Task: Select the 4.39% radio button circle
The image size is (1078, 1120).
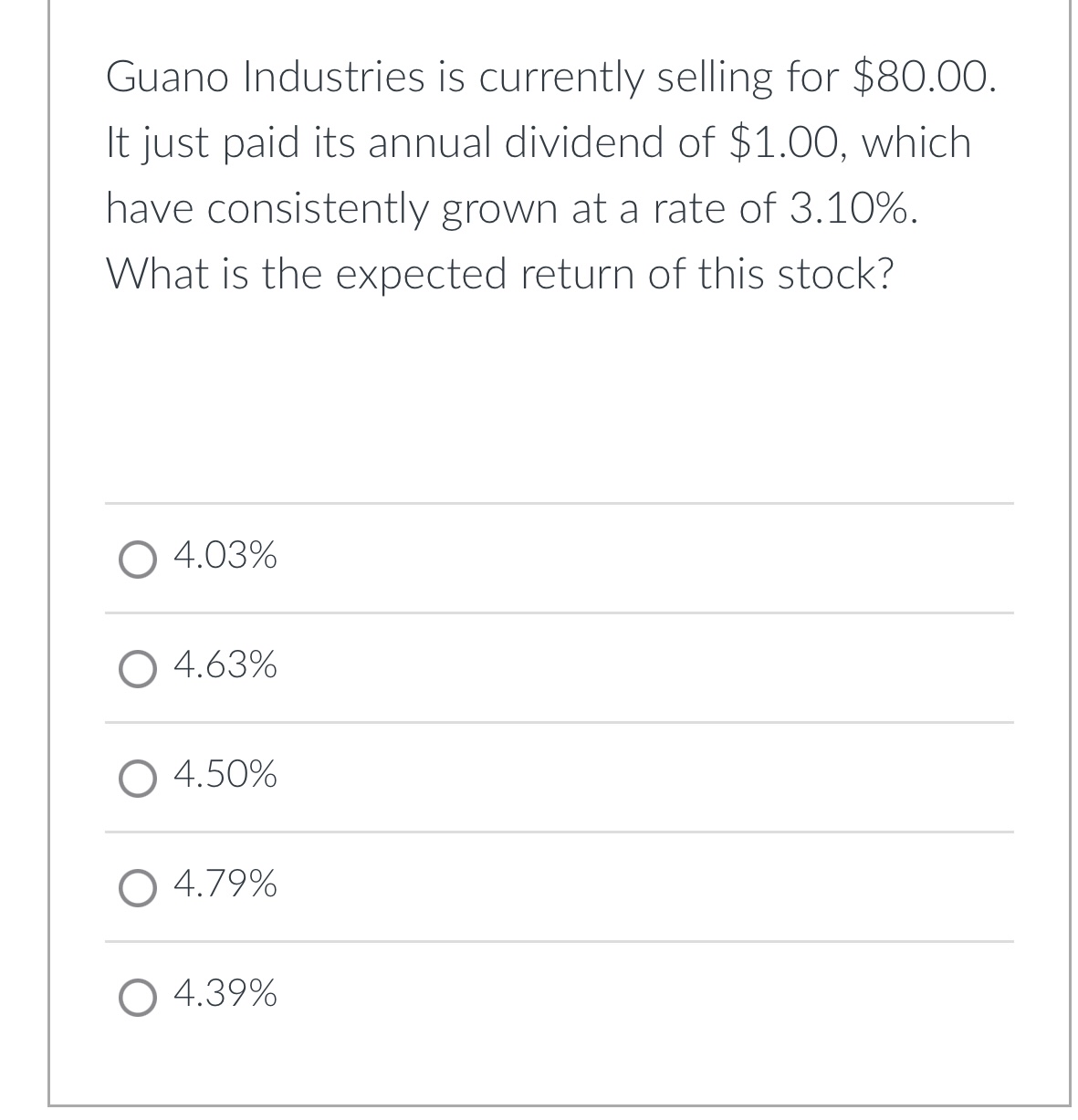Action: click(137, 997)
